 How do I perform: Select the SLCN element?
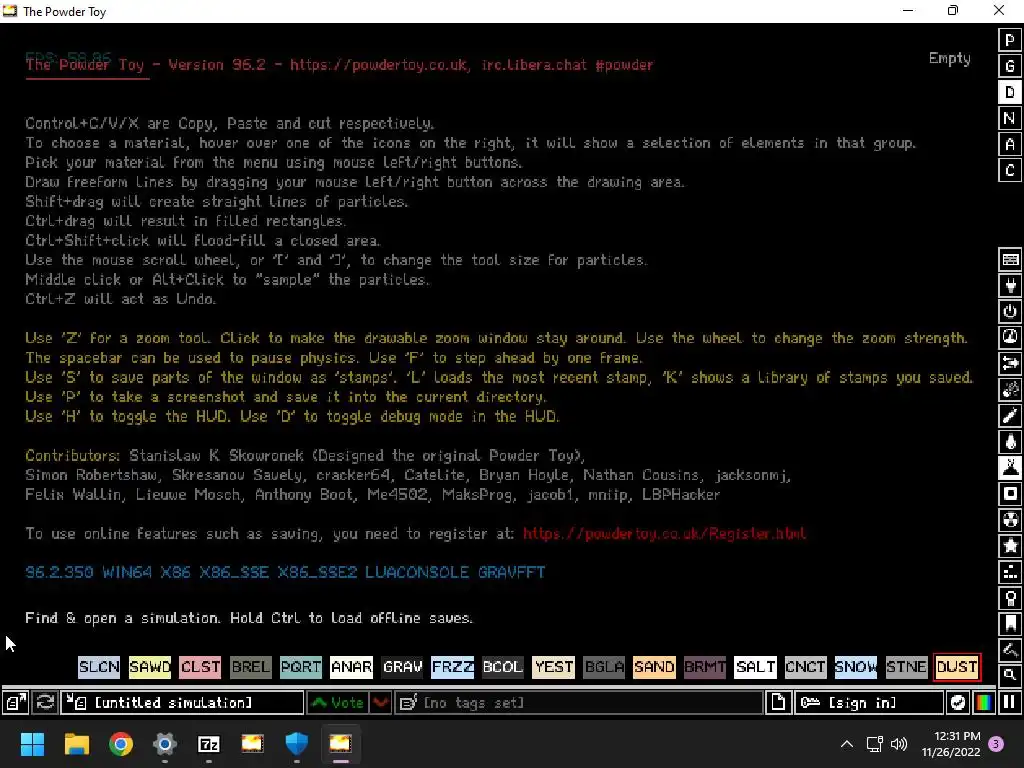pyautogui.click(x=99, y=667)
